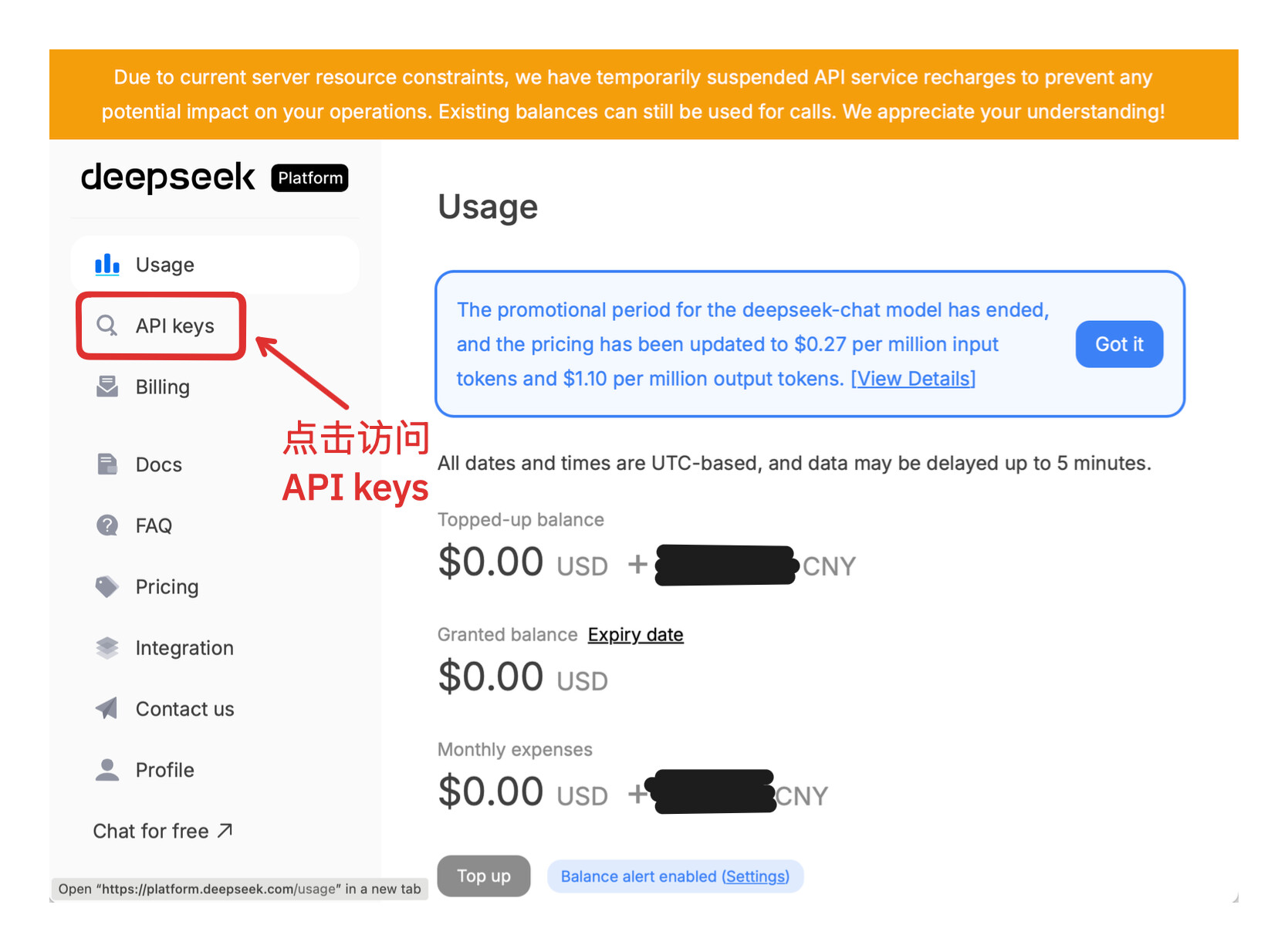This screenshot has width=1288, height=952.
Task: Click the API keys magnifier icon
Action: [x=107, y=326]
